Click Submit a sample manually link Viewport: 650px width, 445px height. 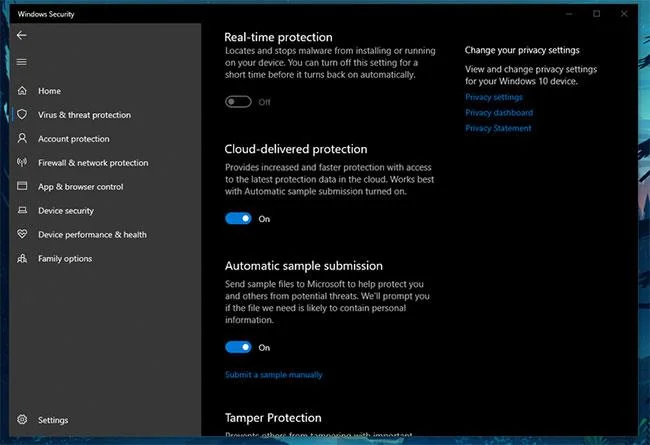click(274, 375)
